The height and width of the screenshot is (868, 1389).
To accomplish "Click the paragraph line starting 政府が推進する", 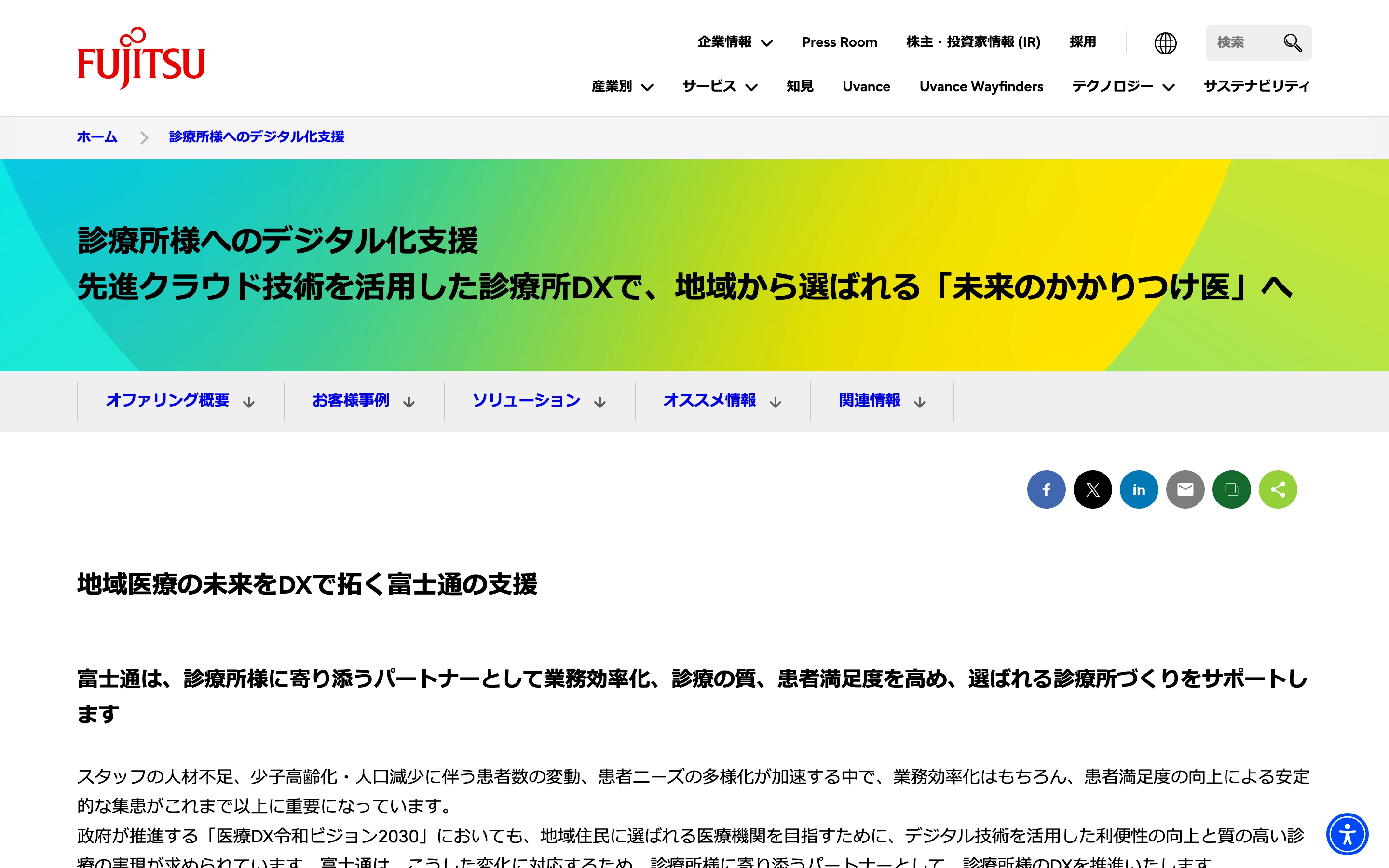I will point(691,836).
